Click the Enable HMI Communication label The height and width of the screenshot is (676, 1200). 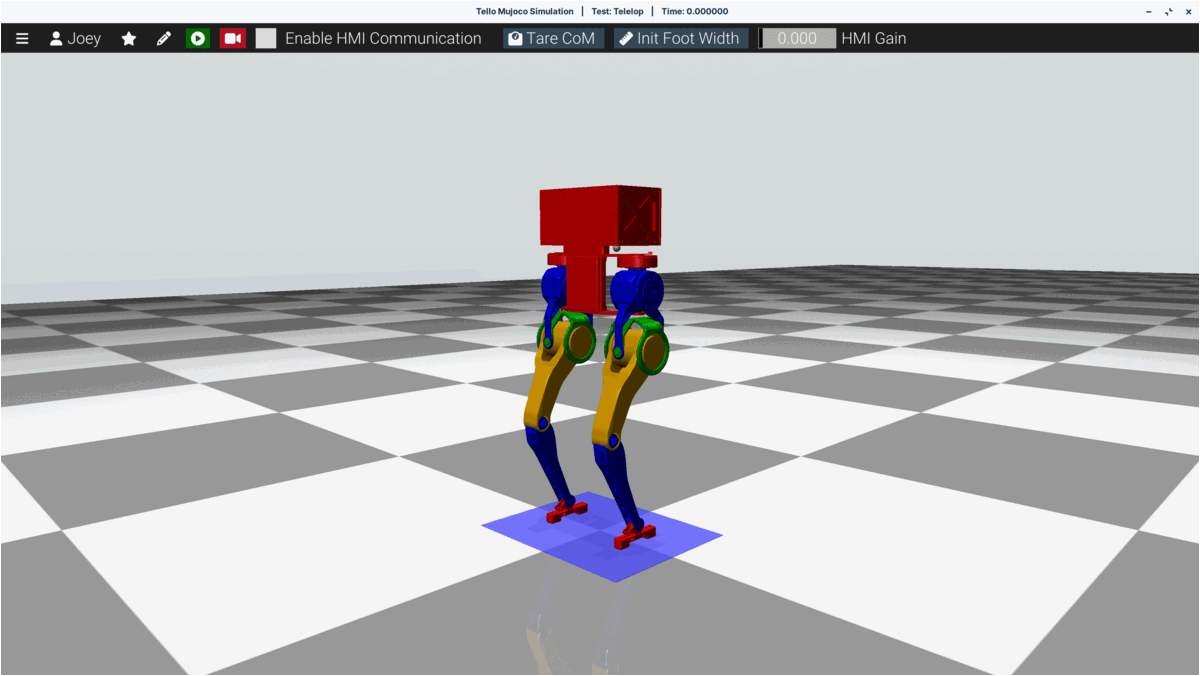pyautogui.click(x=383, y=39)
